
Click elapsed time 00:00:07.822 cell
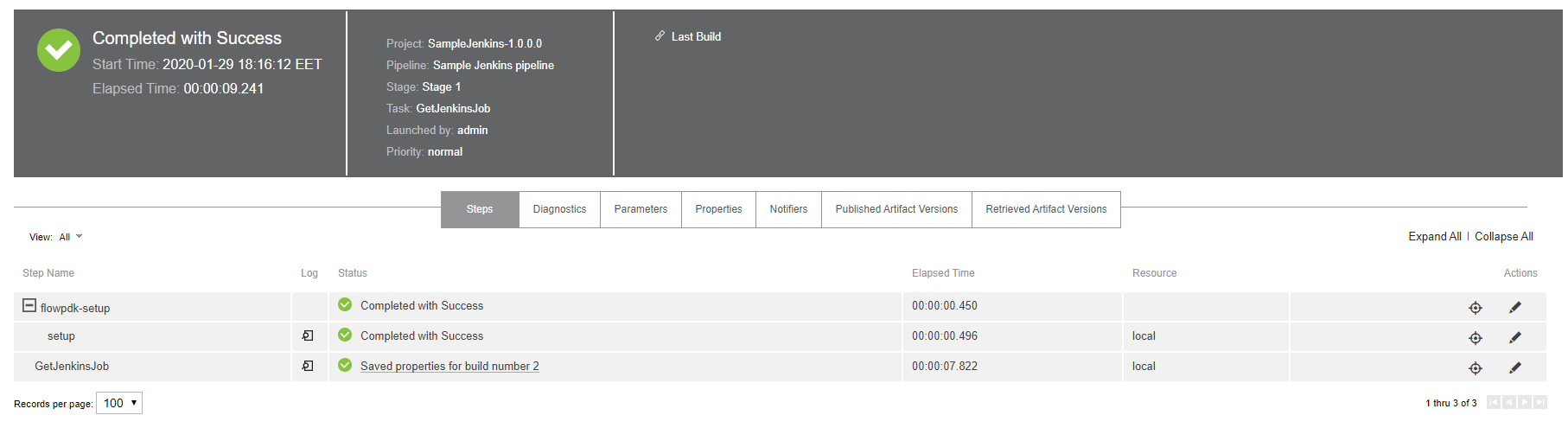coord(945,366)
